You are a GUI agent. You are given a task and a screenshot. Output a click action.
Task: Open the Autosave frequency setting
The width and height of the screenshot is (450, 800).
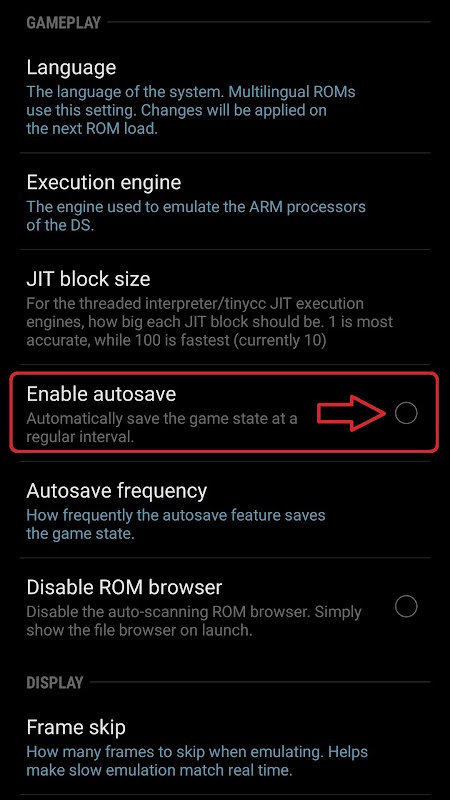225,510
